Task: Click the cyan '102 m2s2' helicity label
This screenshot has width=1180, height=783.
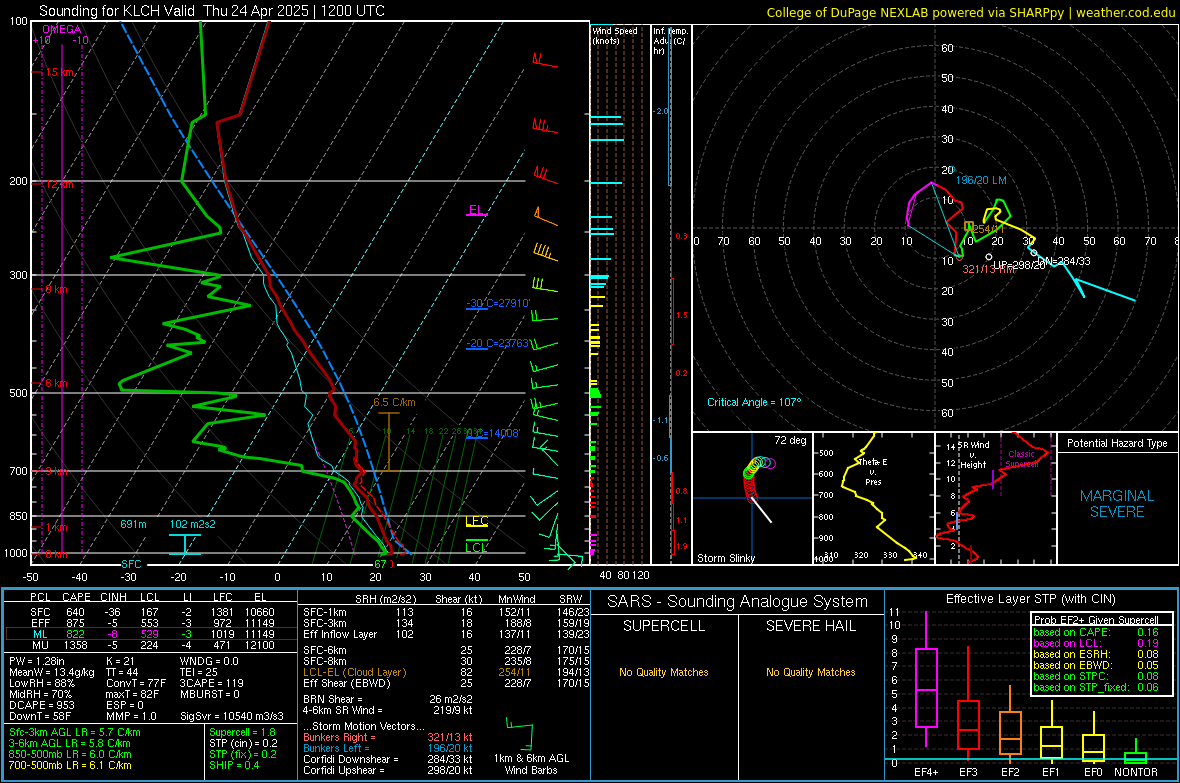Action: [x=192, y=524]
